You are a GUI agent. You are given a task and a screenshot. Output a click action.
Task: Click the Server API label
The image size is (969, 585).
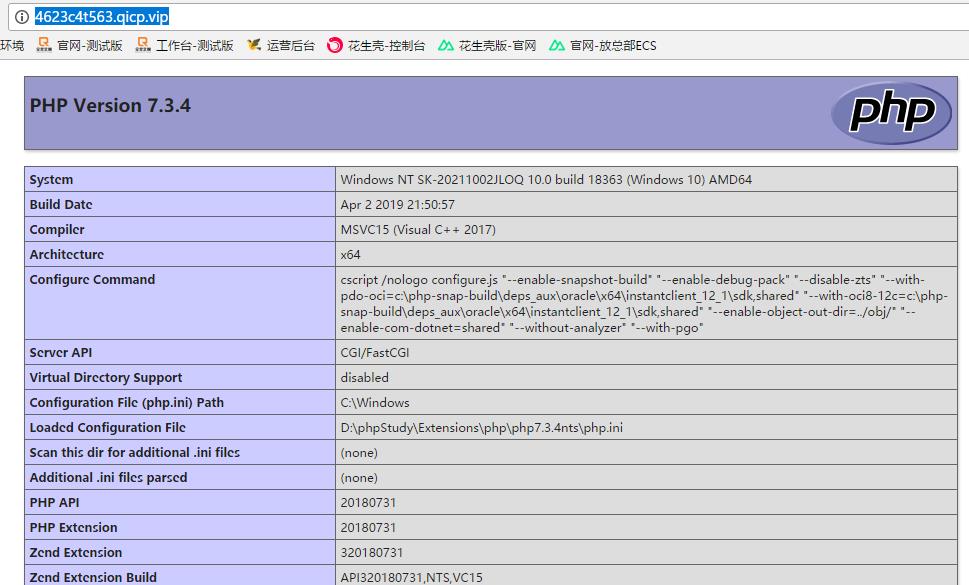[61, 353]
